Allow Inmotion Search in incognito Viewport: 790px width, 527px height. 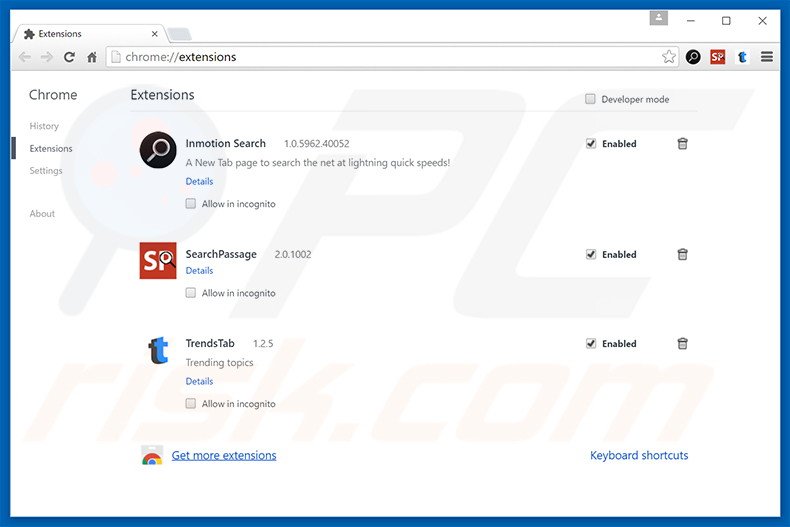pyautogui.click(x=190, y=204)
